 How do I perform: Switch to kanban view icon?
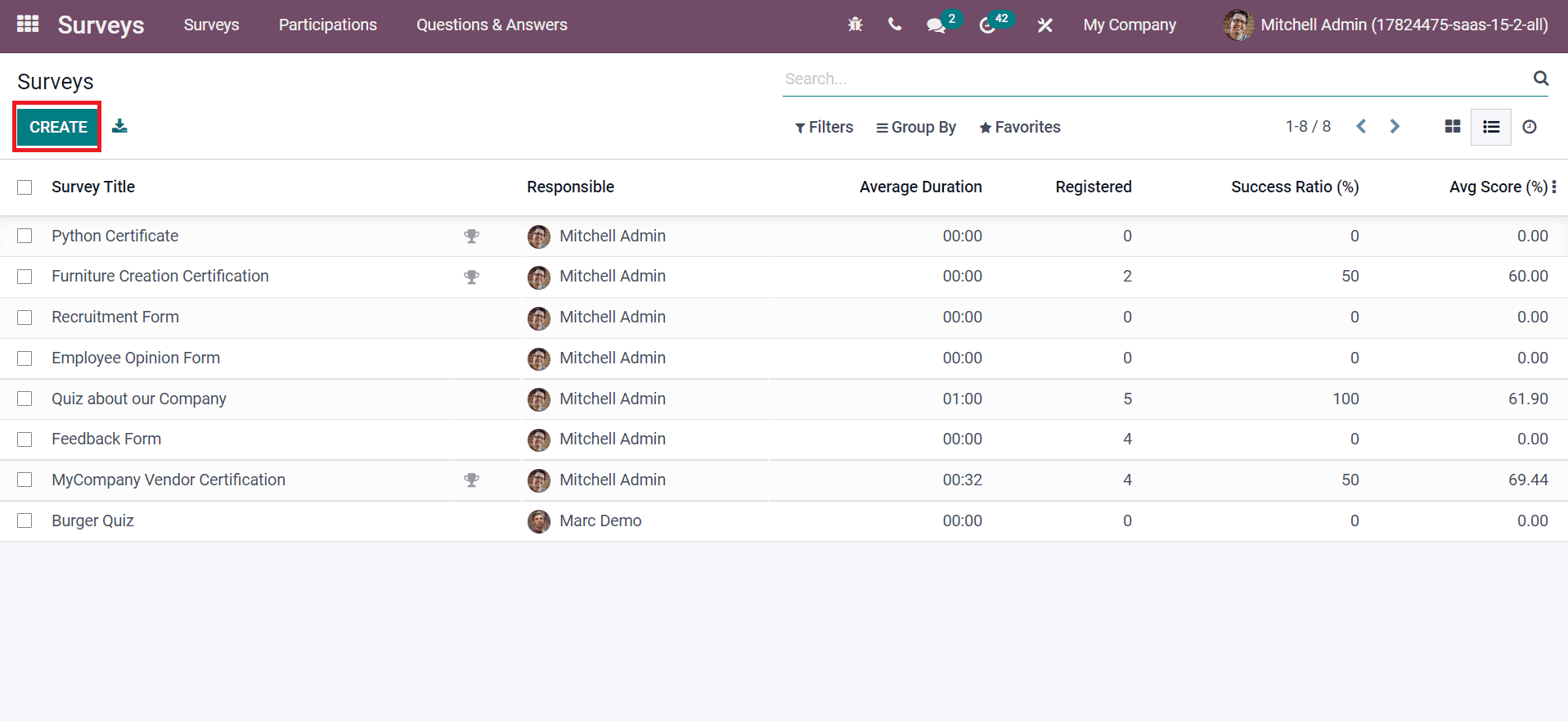point(1453,126)
